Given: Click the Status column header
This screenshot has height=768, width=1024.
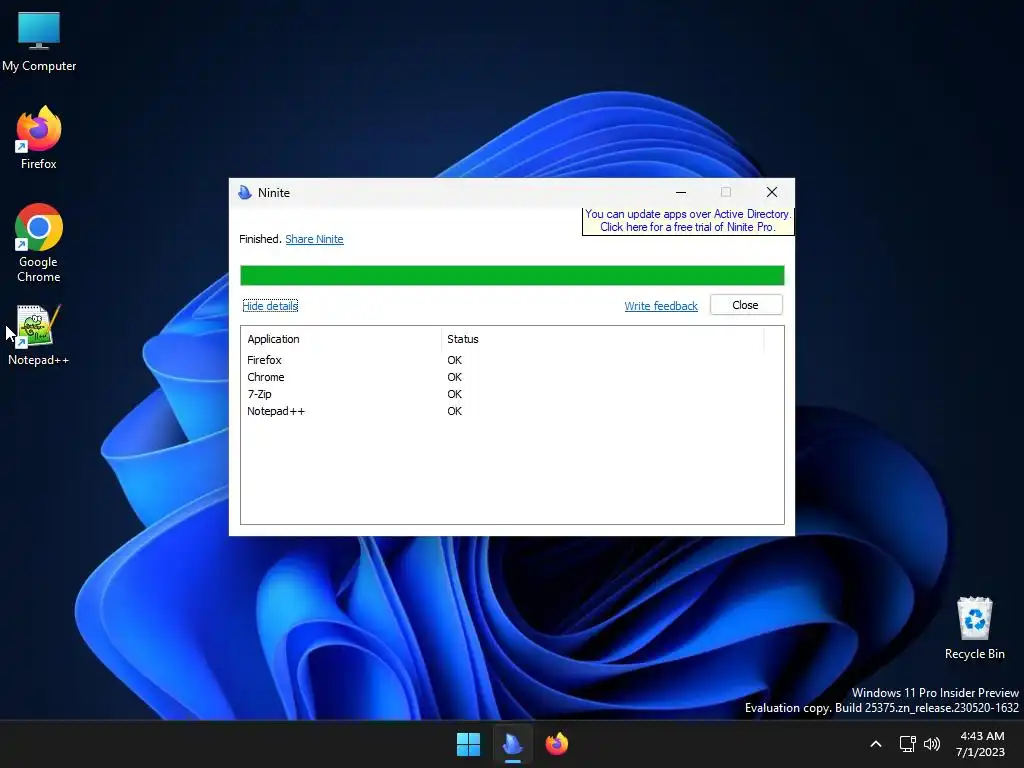Looking at the screenshot, I should pyautogui.click(x=602, y=339).
